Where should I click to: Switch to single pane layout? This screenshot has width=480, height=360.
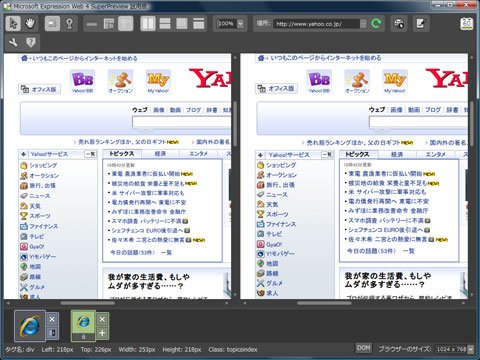[199, 24]
